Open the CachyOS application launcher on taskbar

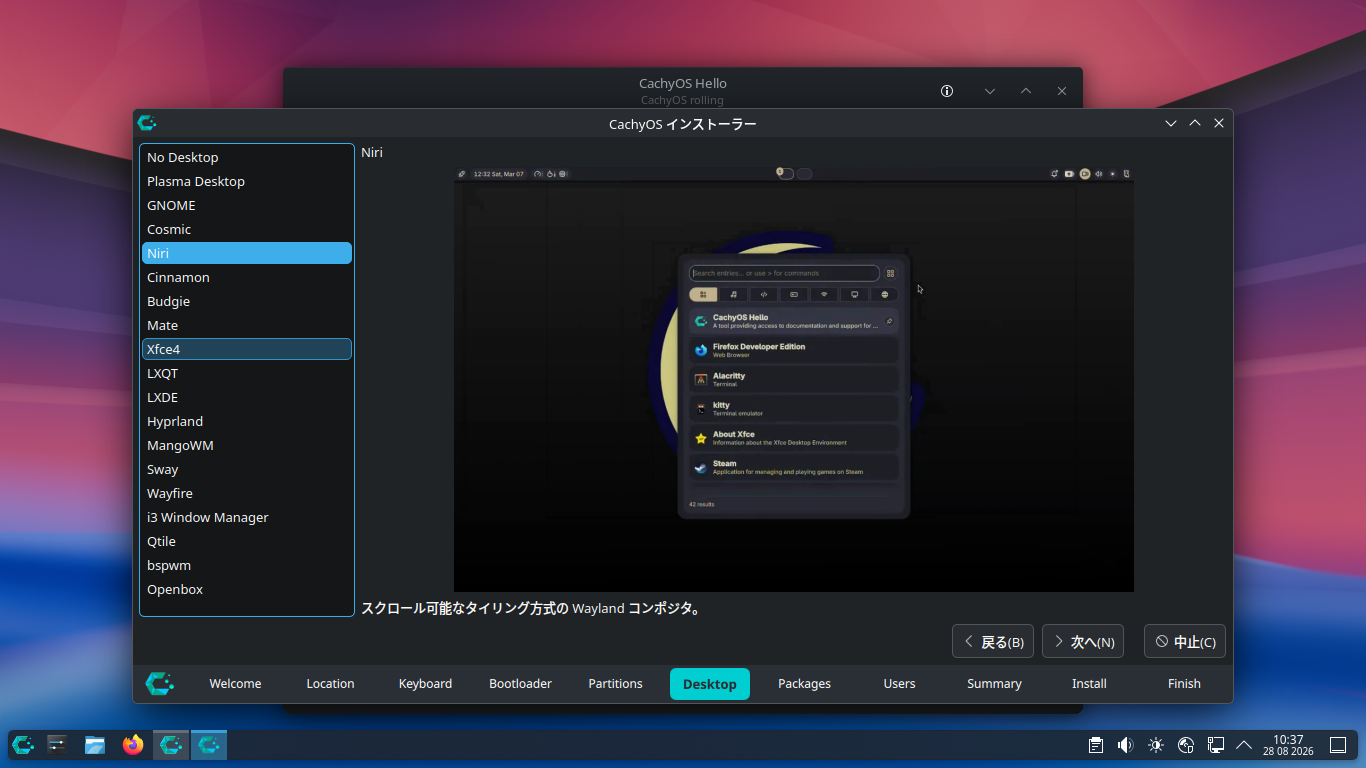coord(23,744)
